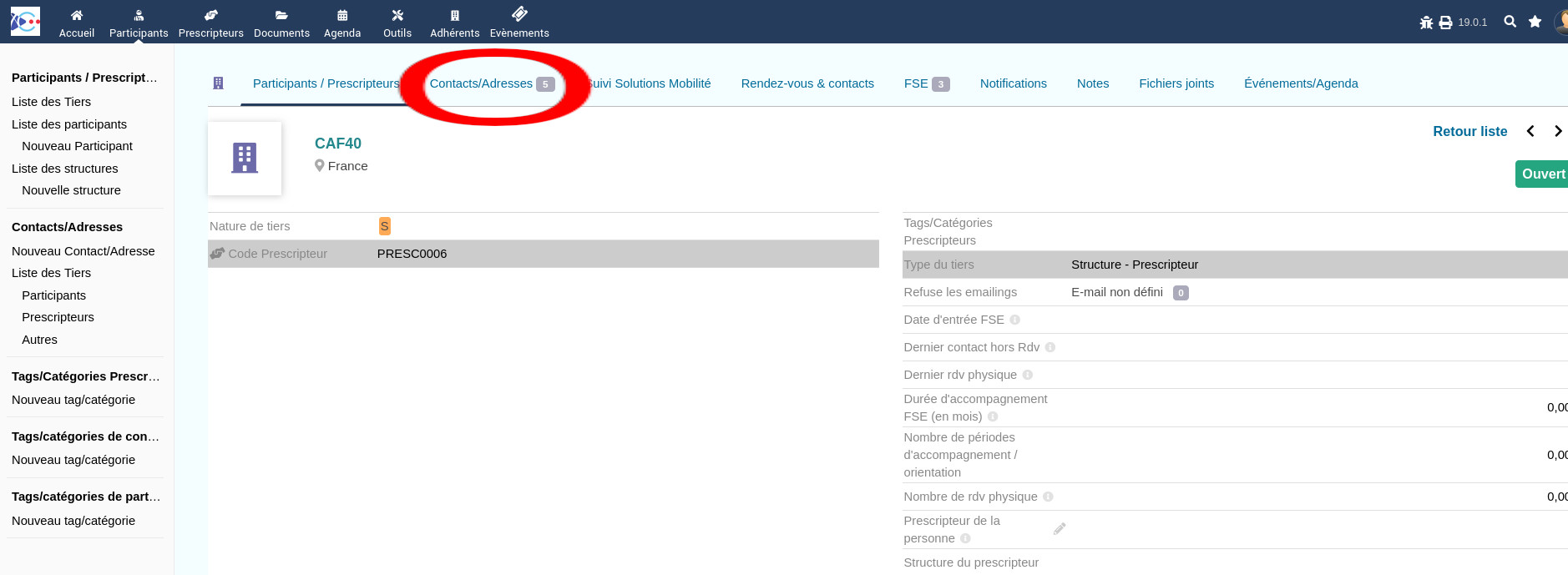Open the Outils tools menu
This screenshot has width=1568, height=575.
point(397,16)
